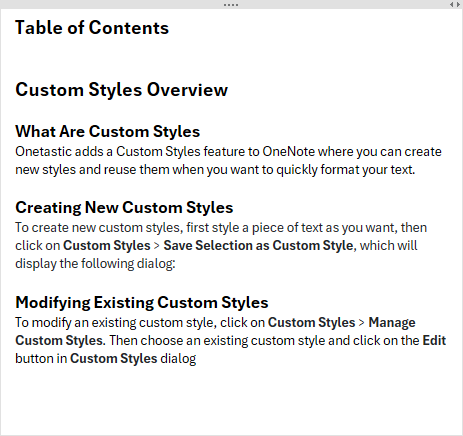Screen dimensions: 463x436
Task: Click the 'What Are Custom Styles' heading
Action: [x=108, y=131]
